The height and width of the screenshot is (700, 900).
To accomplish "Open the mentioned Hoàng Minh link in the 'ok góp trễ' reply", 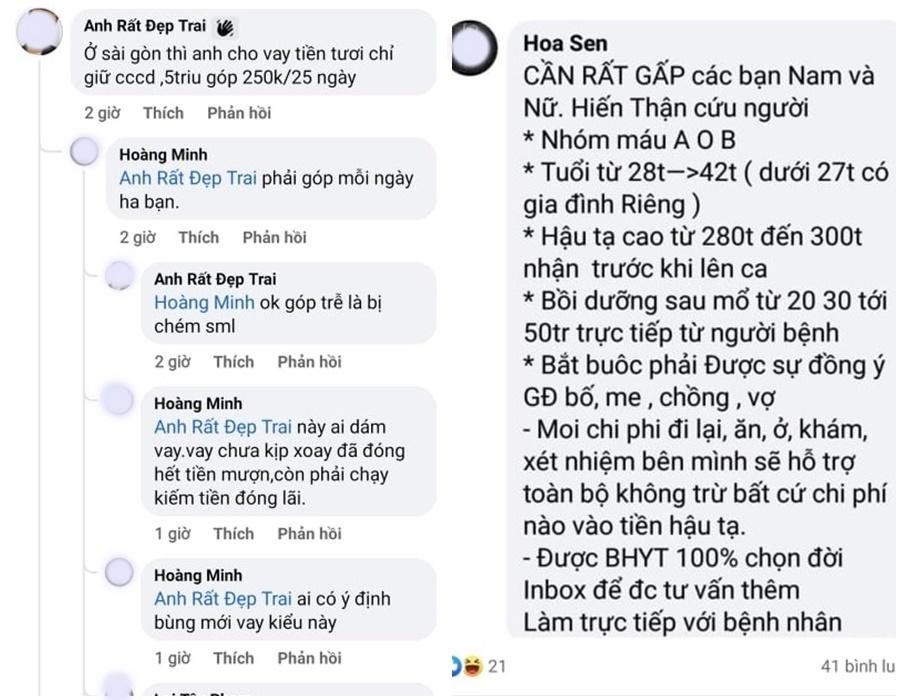I will (204, 302).
